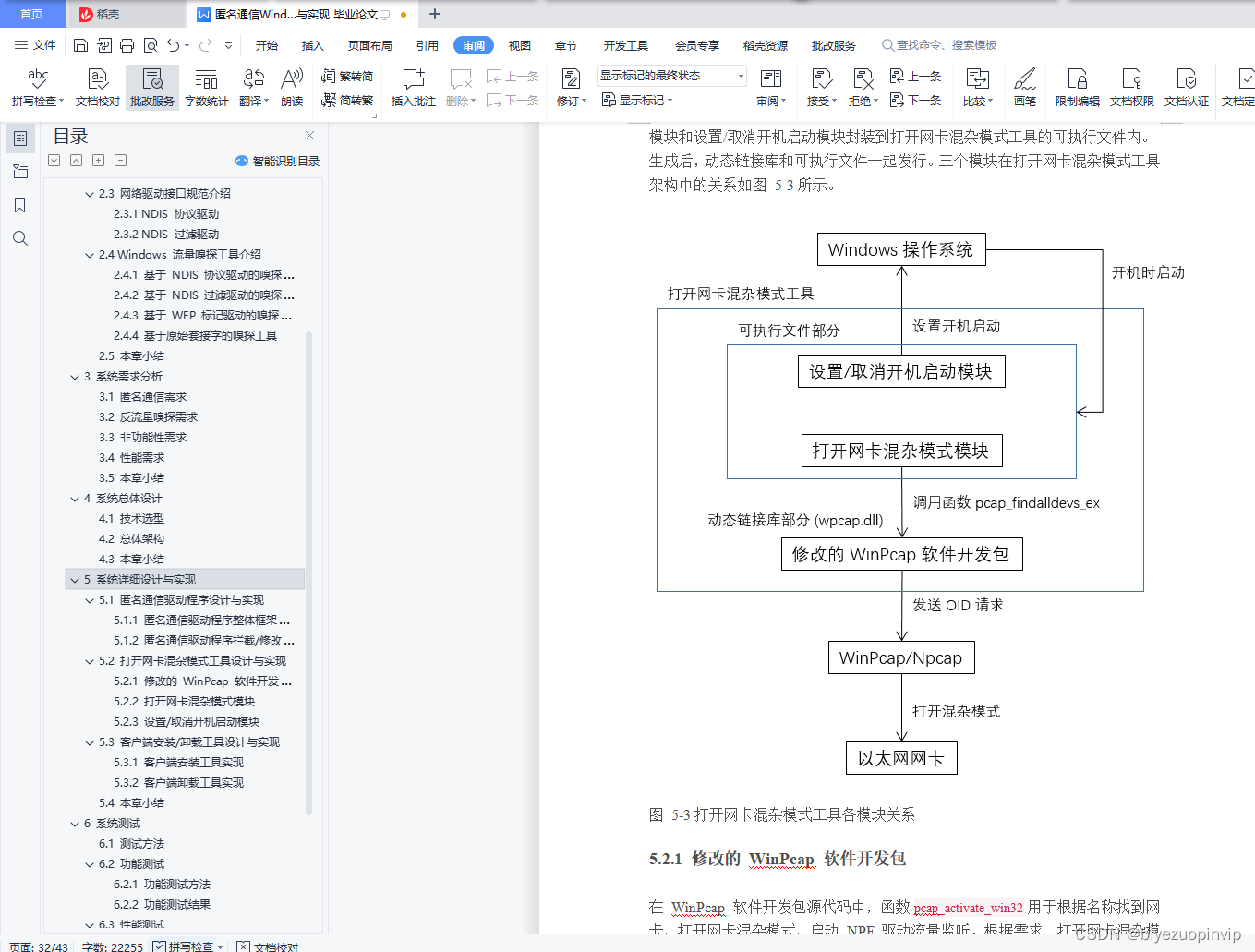Switch to the 开发工具 ribbon tab
The width and height of the screenshot is (1255, 952).
pos(628,44)
